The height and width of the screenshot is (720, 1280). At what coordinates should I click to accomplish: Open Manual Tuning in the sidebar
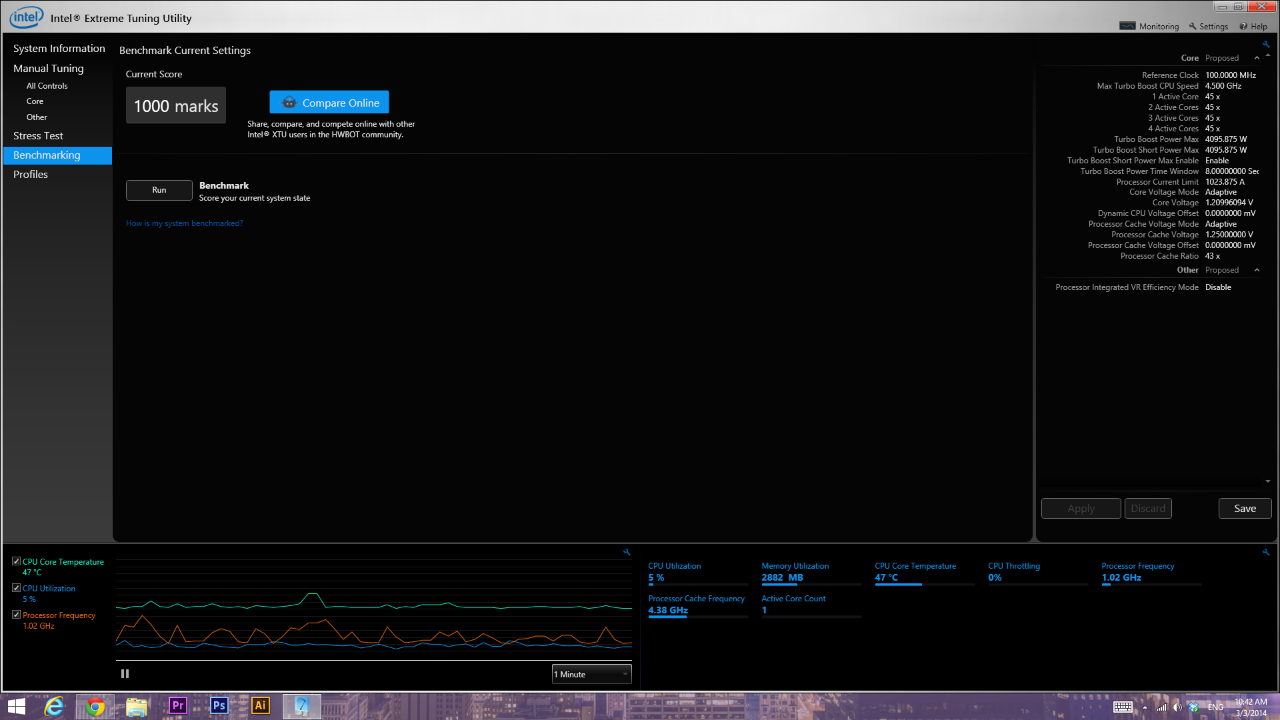pyautogui.click(x=48, y=69)
